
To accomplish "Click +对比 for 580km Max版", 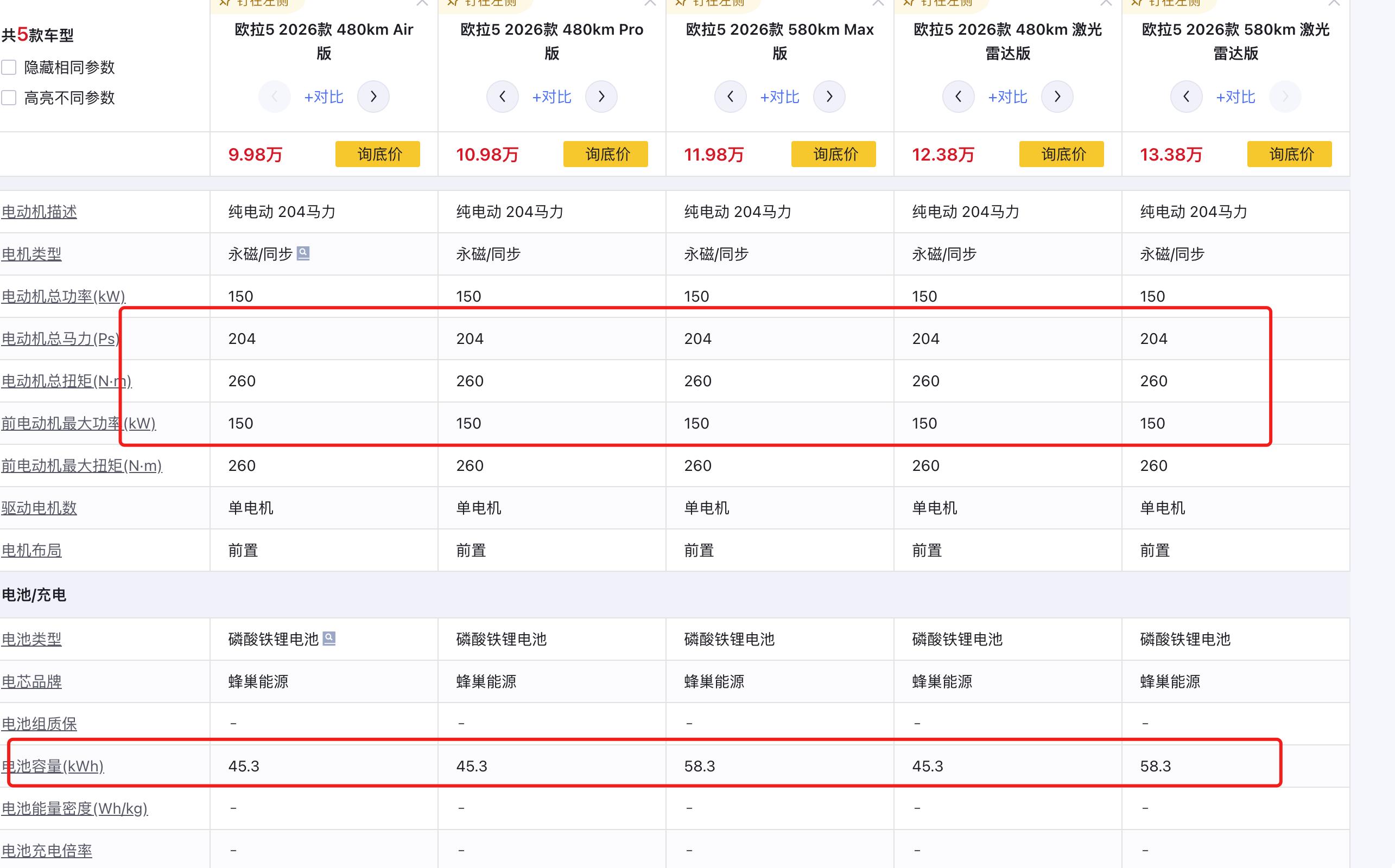I will click(x=780, y=97).
